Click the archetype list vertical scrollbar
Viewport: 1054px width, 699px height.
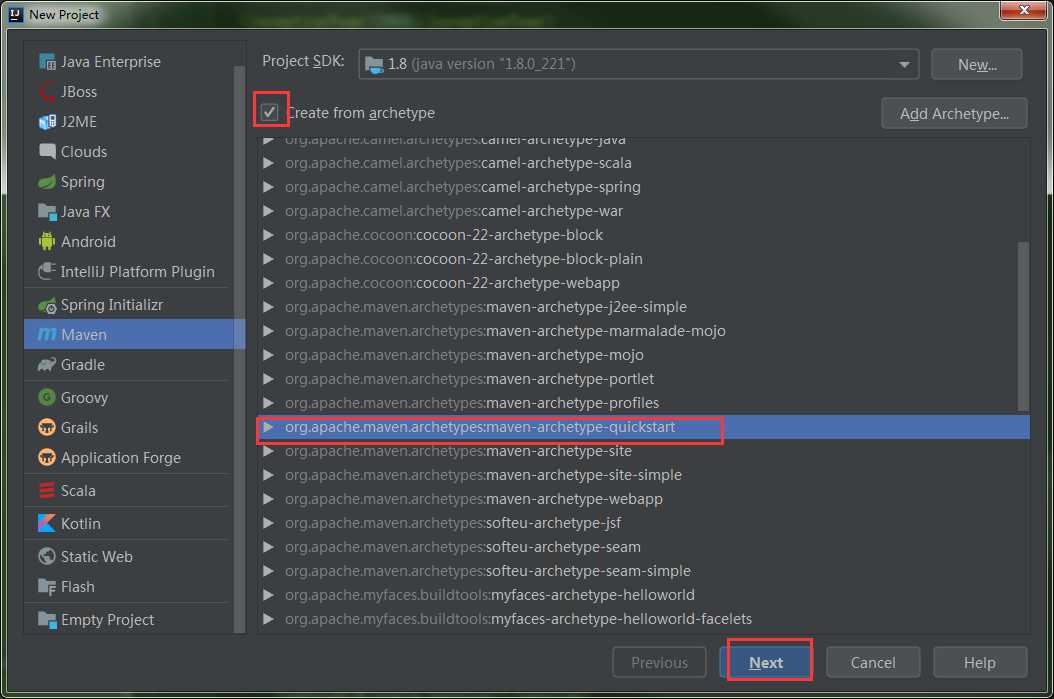(1023, 326)
